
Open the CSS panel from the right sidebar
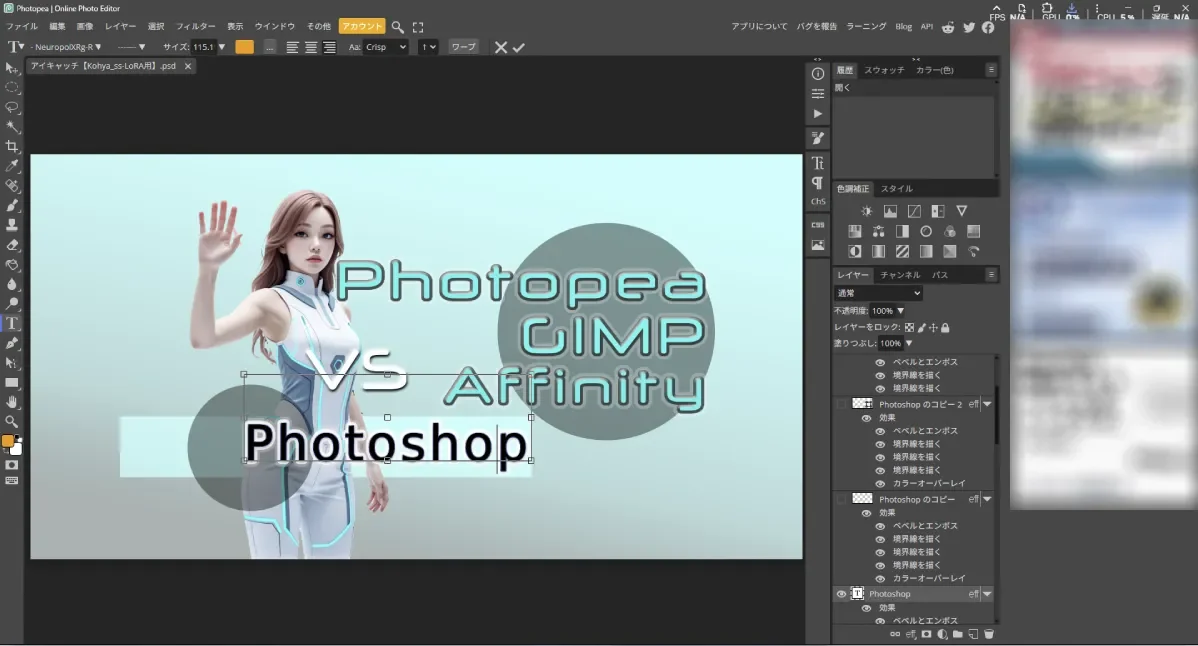[817, 224]
